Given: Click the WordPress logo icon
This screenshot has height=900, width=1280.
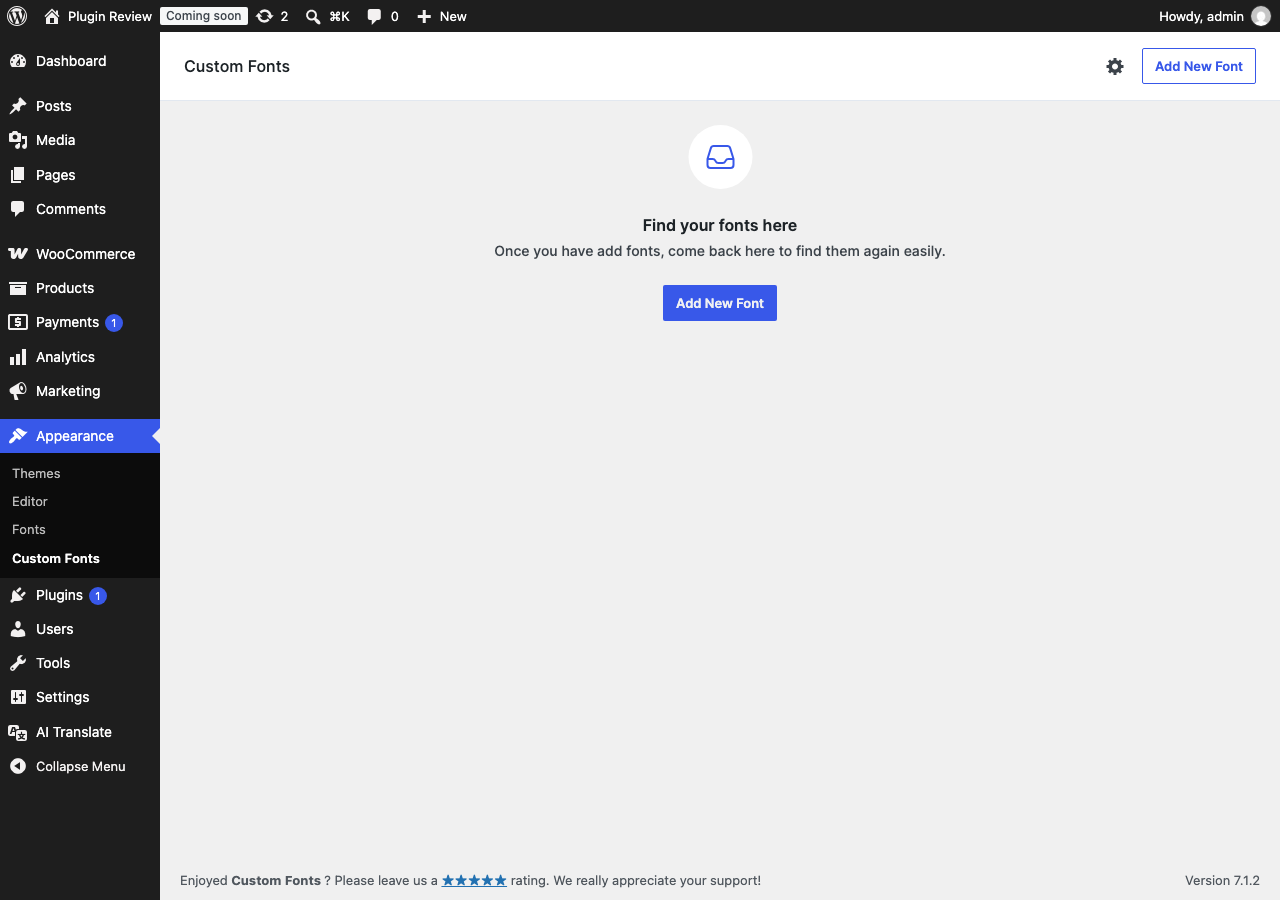Looking at the screenshot, I should [x=17, y=16].
